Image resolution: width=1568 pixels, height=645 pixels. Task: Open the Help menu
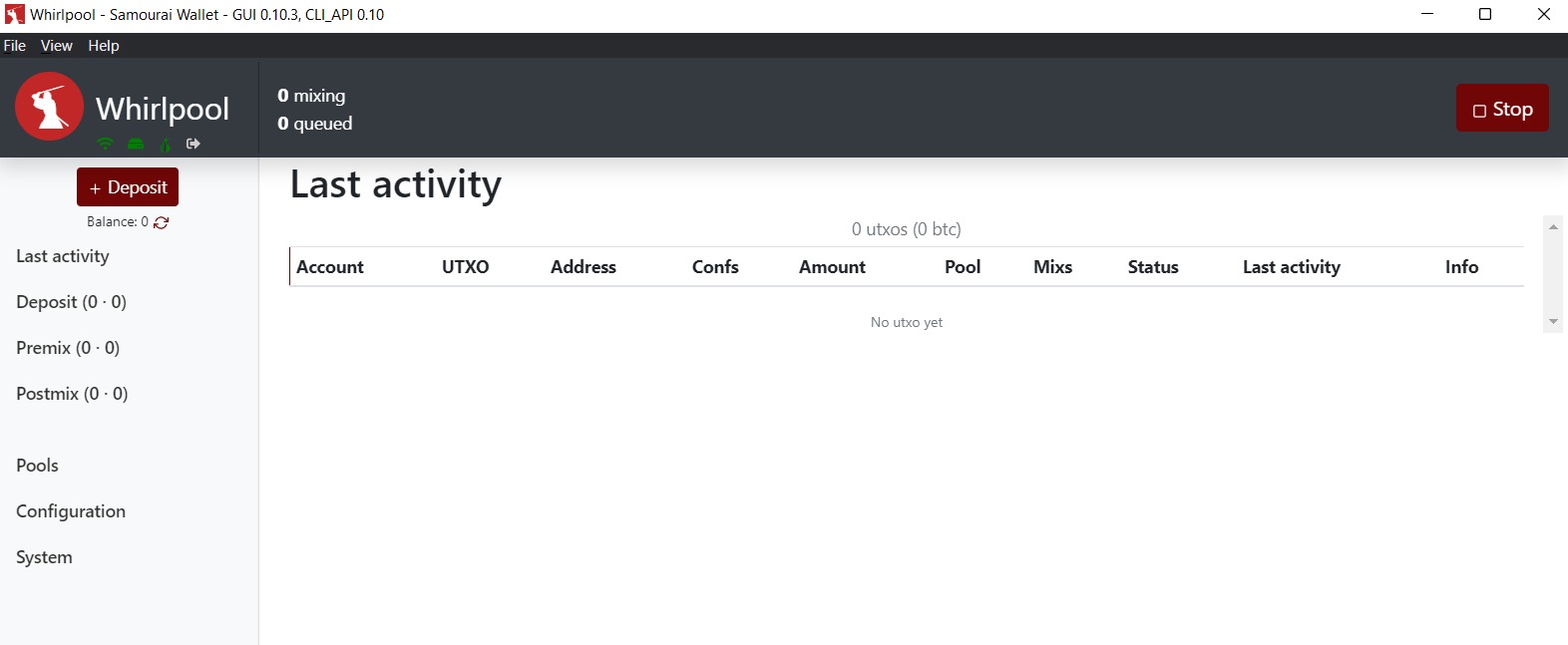[x=104, y=46]
